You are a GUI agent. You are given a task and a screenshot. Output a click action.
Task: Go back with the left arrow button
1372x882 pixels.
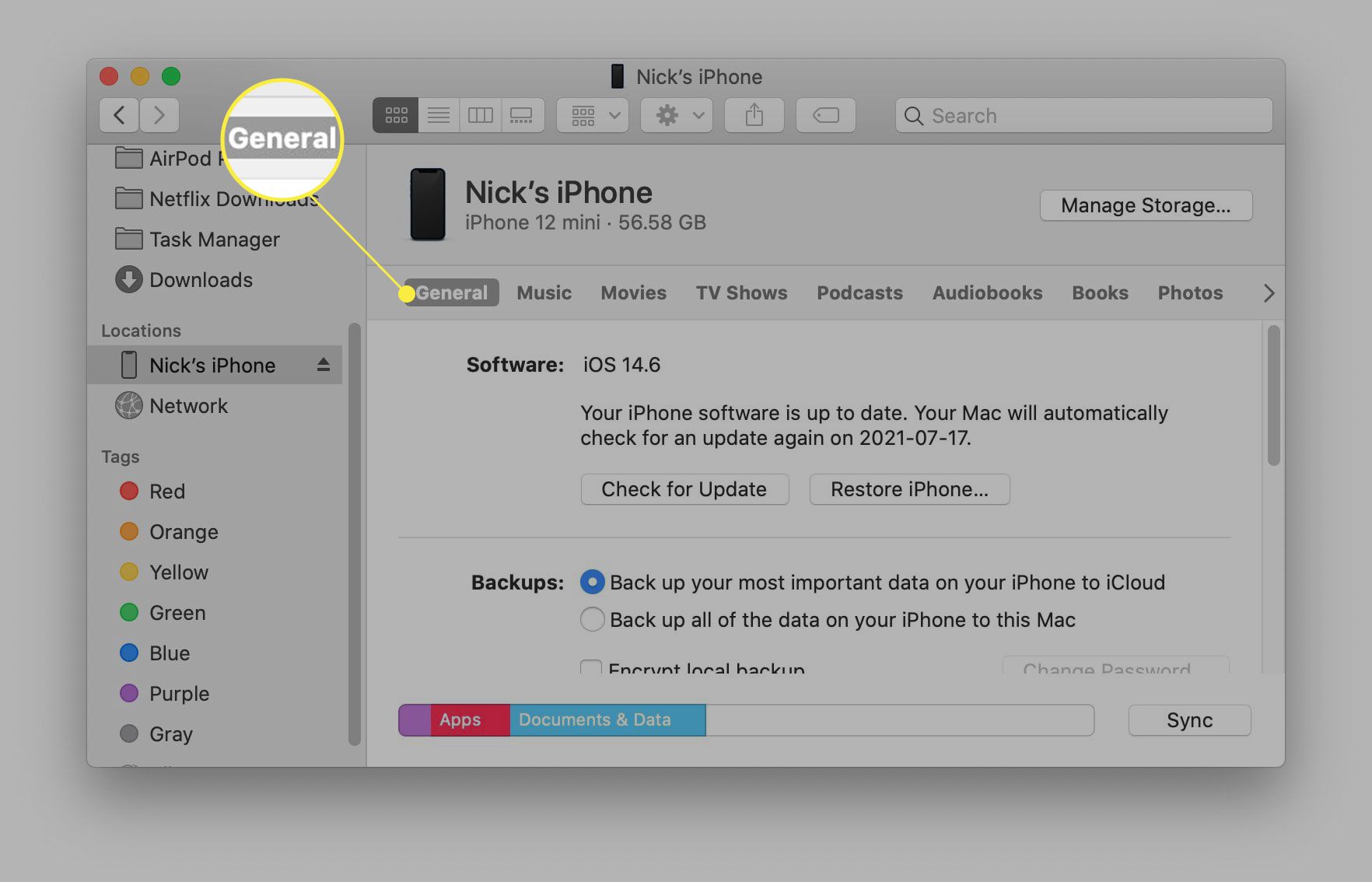point(119,115)
